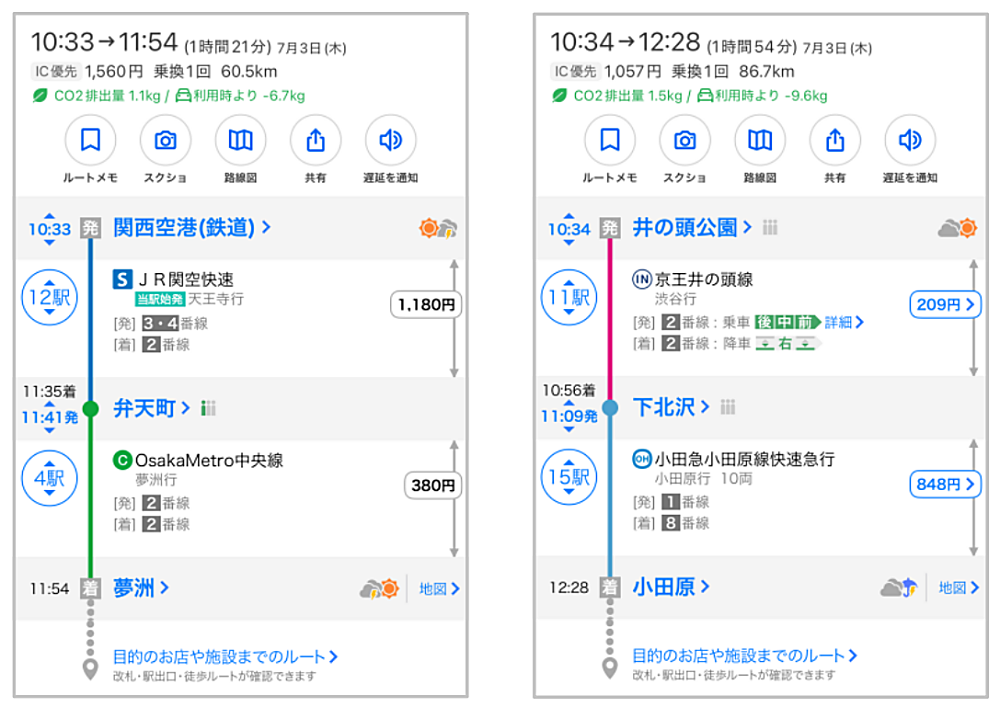Open 夢洲 station details
The width and height of the screenshot is (1000, 707).
click(x=141, y=588)
